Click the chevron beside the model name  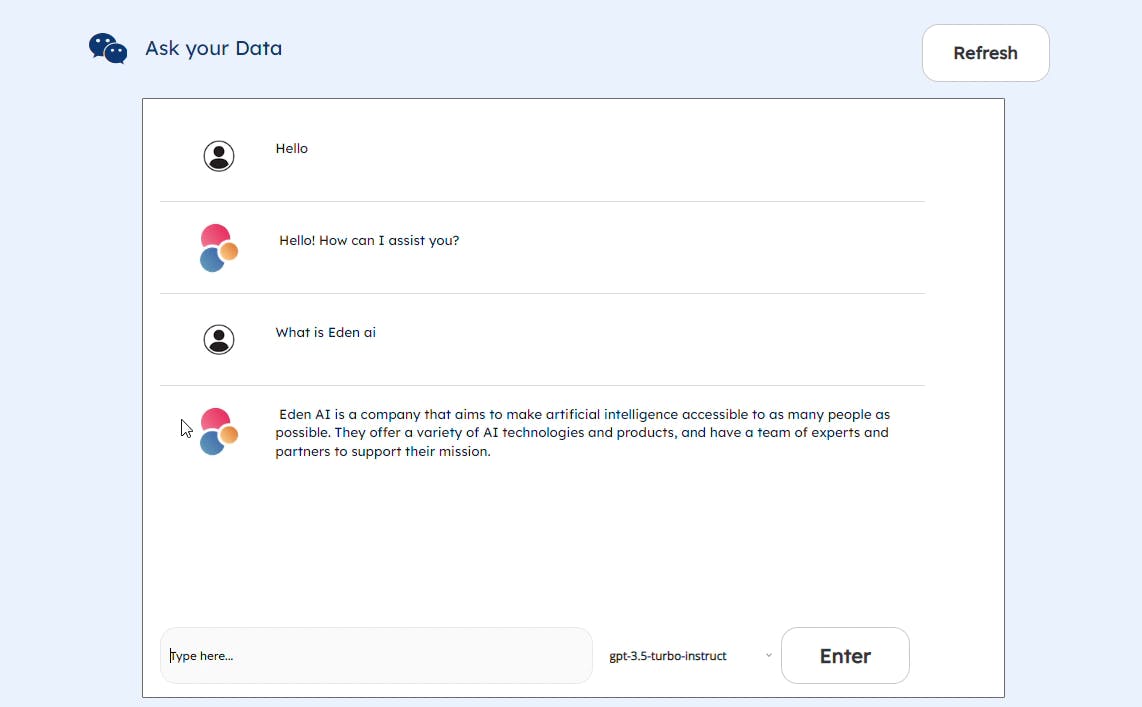coord(768,656)
